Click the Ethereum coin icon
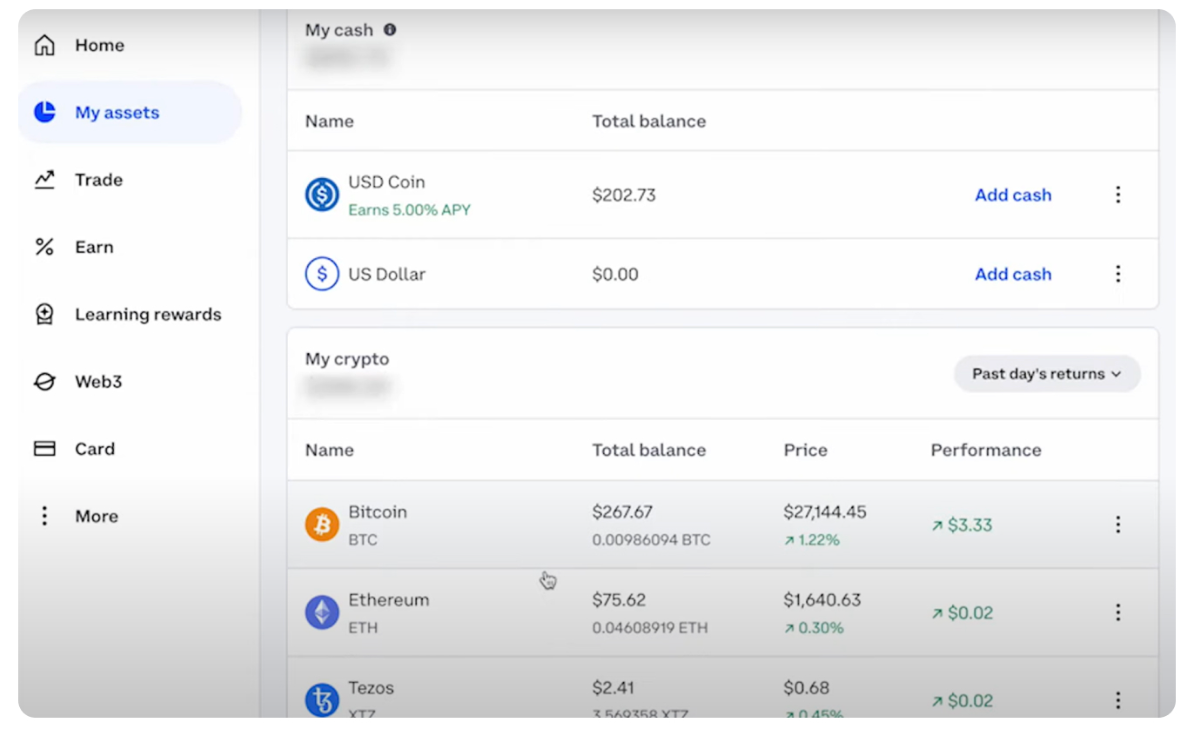Viewport: 1192px width, 732px height. click(x=322, y=613)
